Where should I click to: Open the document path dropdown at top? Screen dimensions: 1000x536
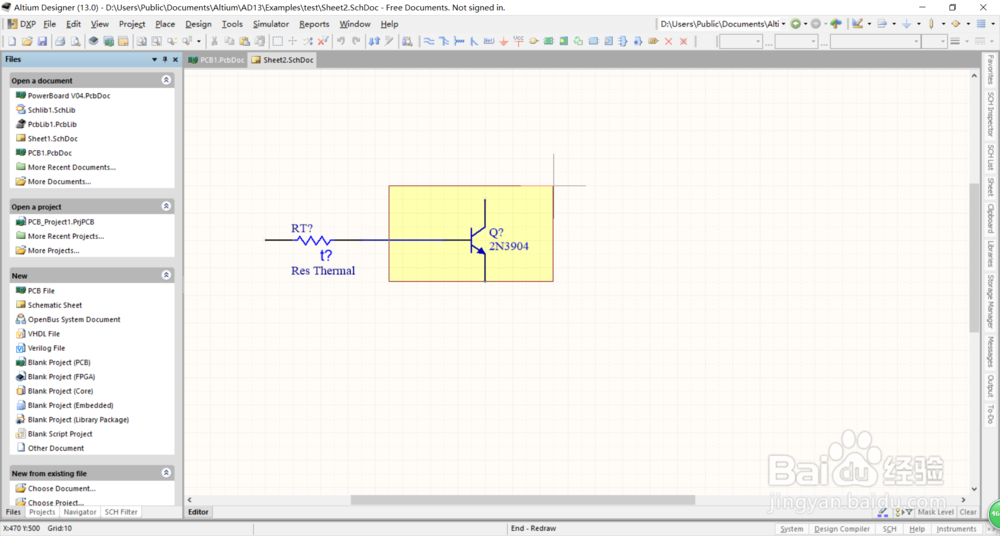tap(783, 24)
